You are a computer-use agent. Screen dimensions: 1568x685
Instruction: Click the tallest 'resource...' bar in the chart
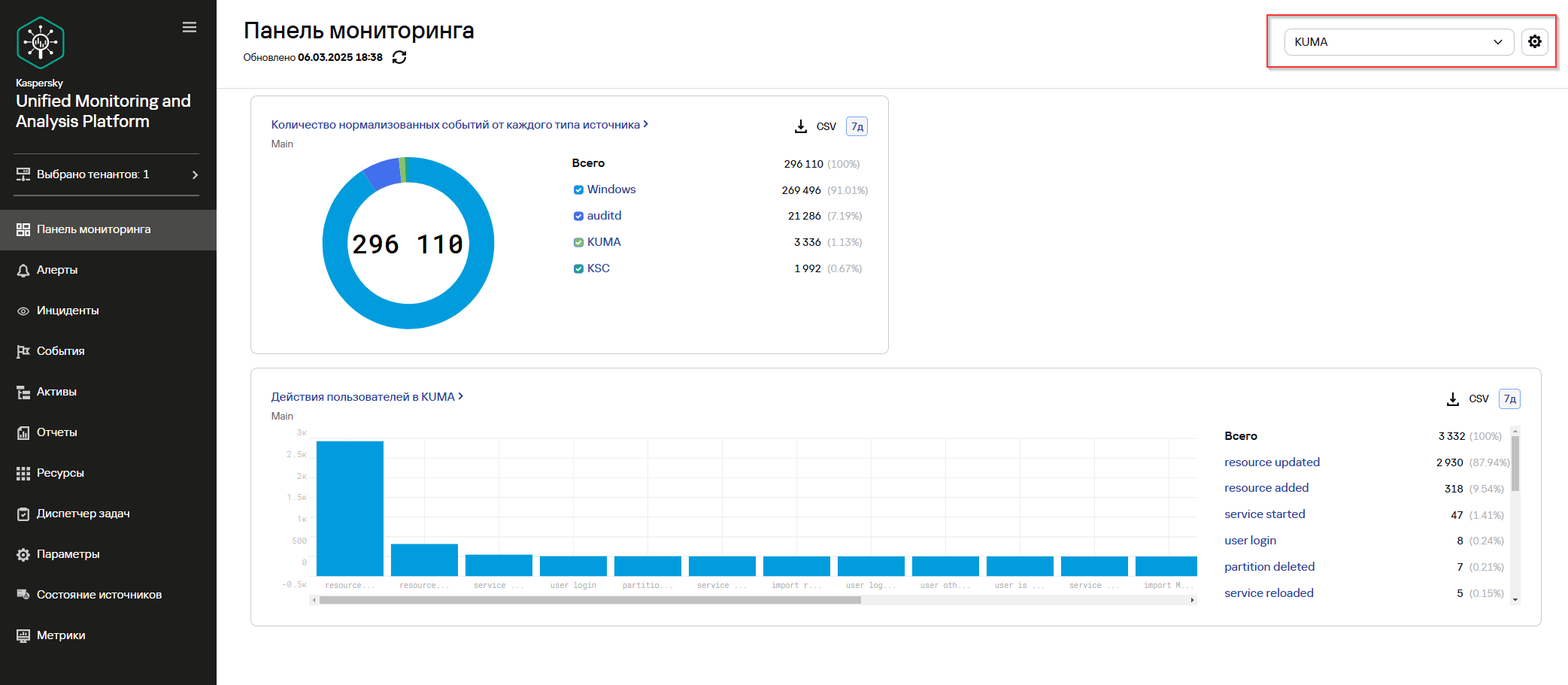tap(350, 508)
